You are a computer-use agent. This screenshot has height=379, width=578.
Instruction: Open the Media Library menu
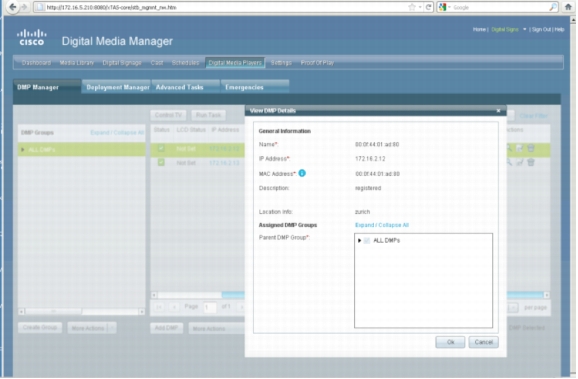pos(77,63)
